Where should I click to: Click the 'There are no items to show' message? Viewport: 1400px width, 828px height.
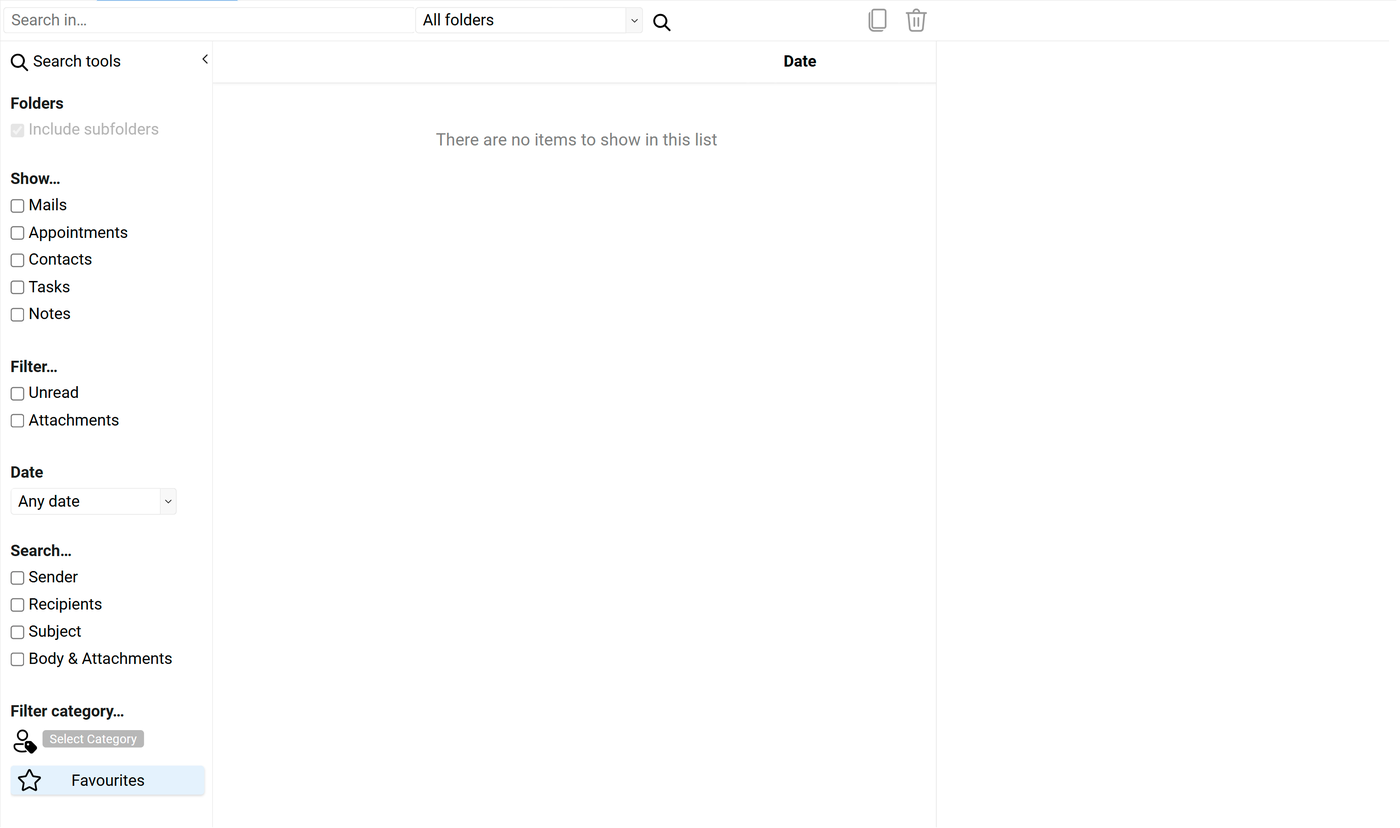[x=576, y=140]
